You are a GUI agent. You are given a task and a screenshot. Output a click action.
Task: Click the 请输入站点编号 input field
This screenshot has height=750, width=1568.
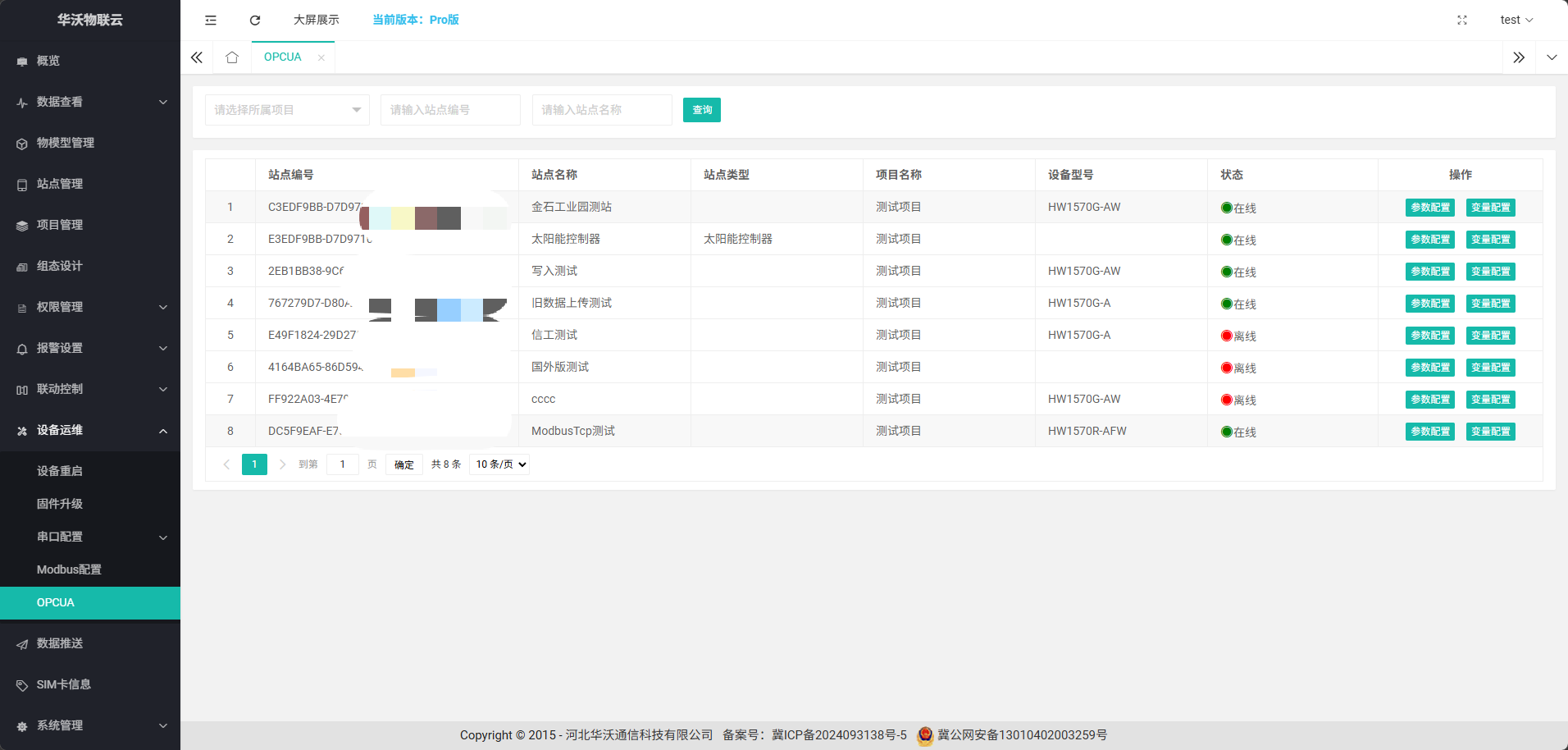pyautogui.click(x=450, y=110)
